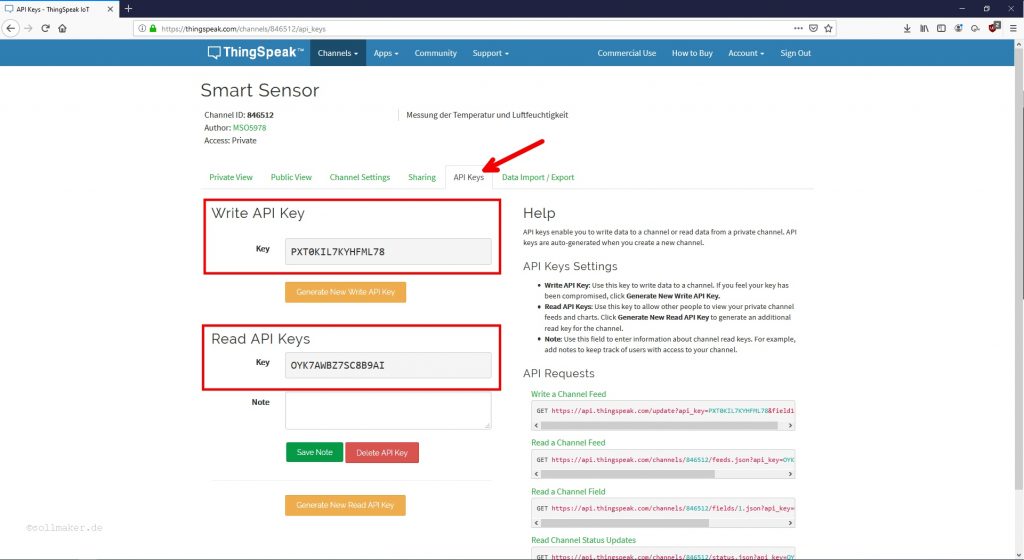Click the address bar URL
This screenshot has width=1024, height=560.
click(x=244, y=29)
